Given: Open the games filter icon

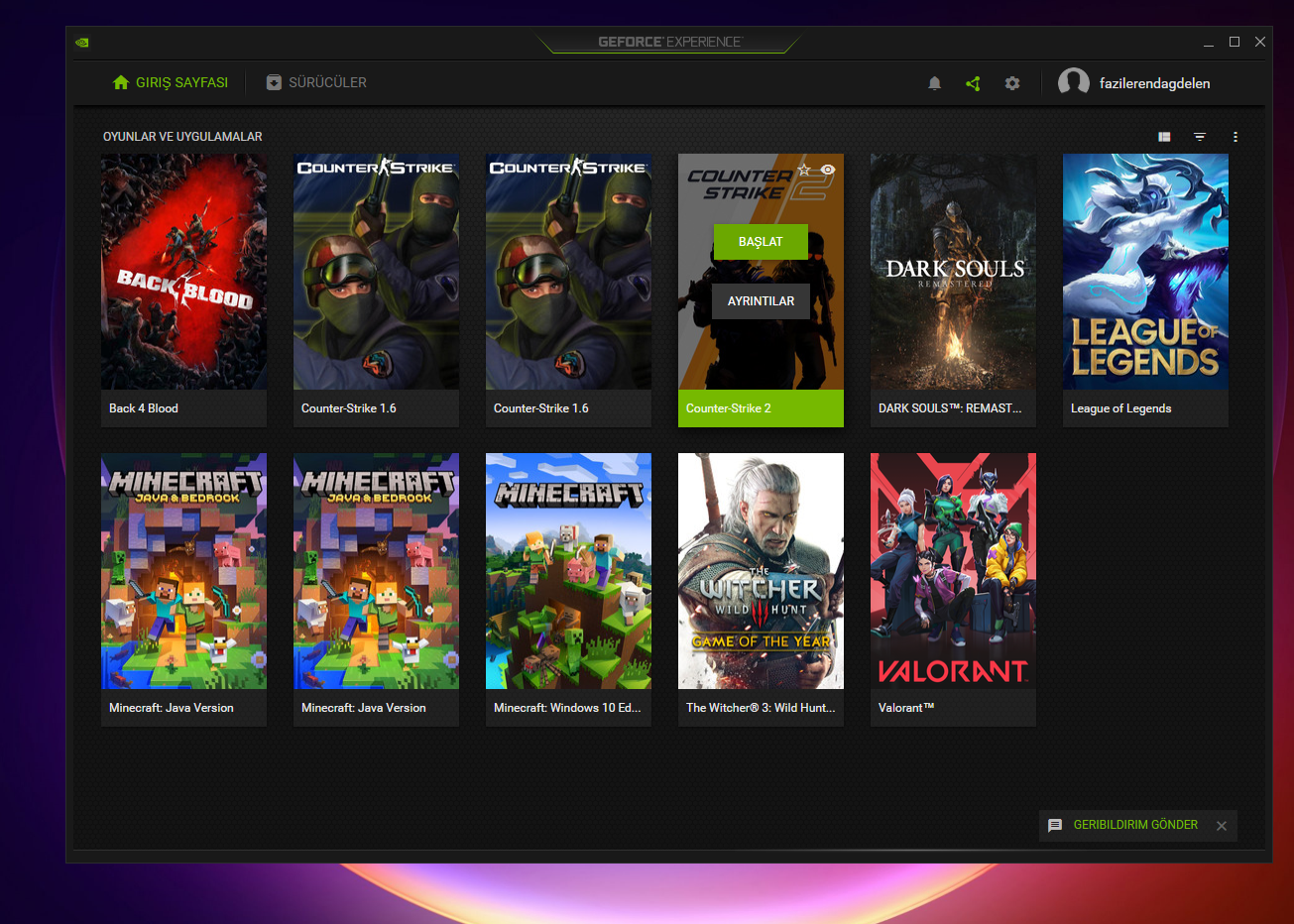Looking at the screenshot, I should (x=1200, y=137).
